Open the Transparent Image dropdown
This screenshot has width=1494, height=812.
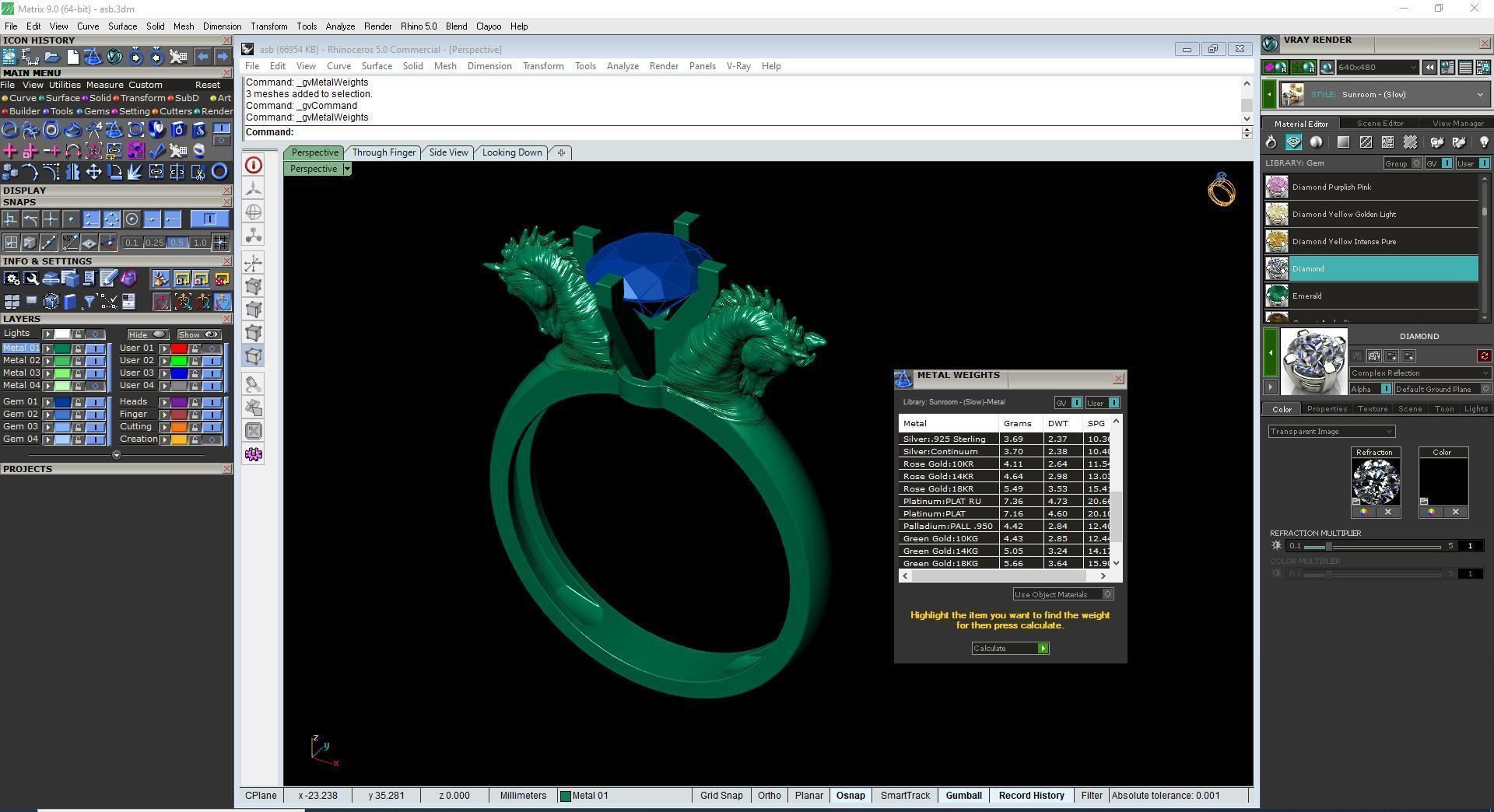click(1331, 432)
